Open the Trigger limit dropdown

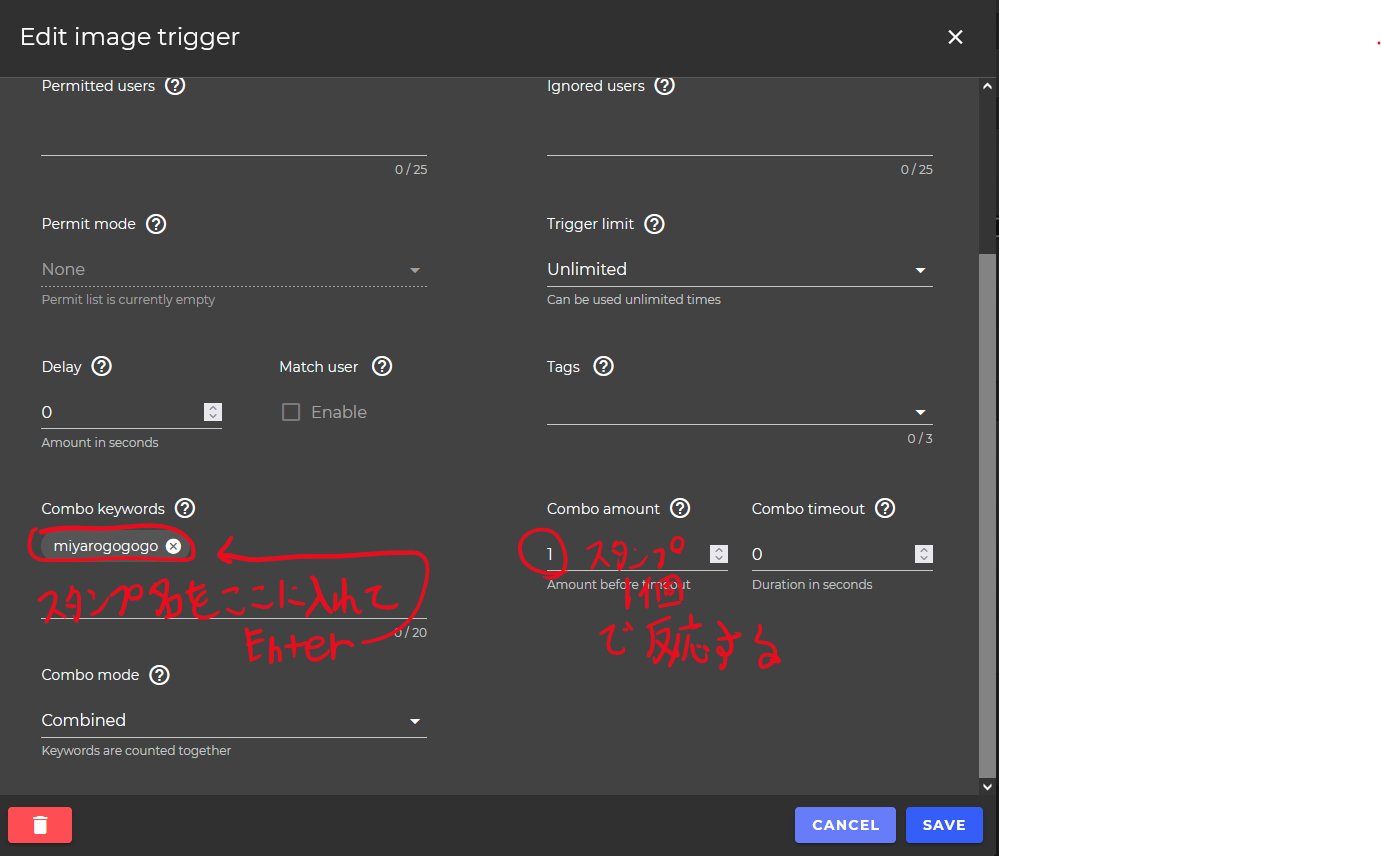coord(740,270)
